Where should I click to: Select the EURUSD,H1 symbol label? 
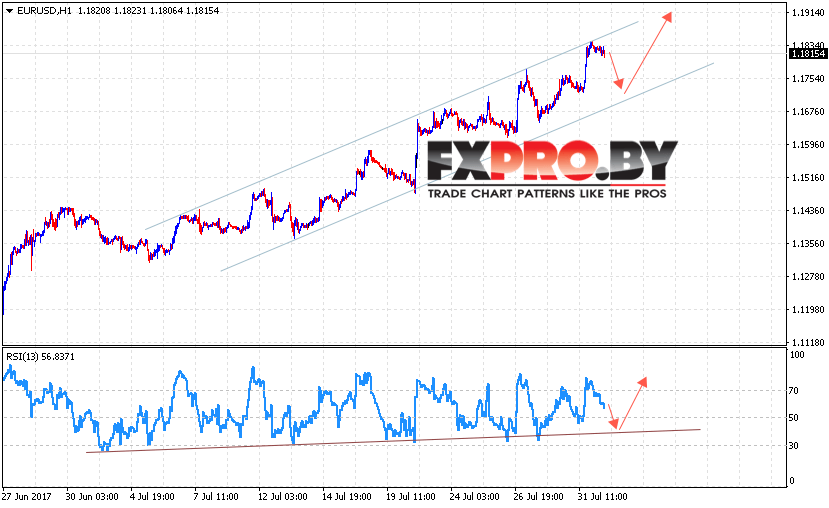pyautogui.click(x=44, y=11)
